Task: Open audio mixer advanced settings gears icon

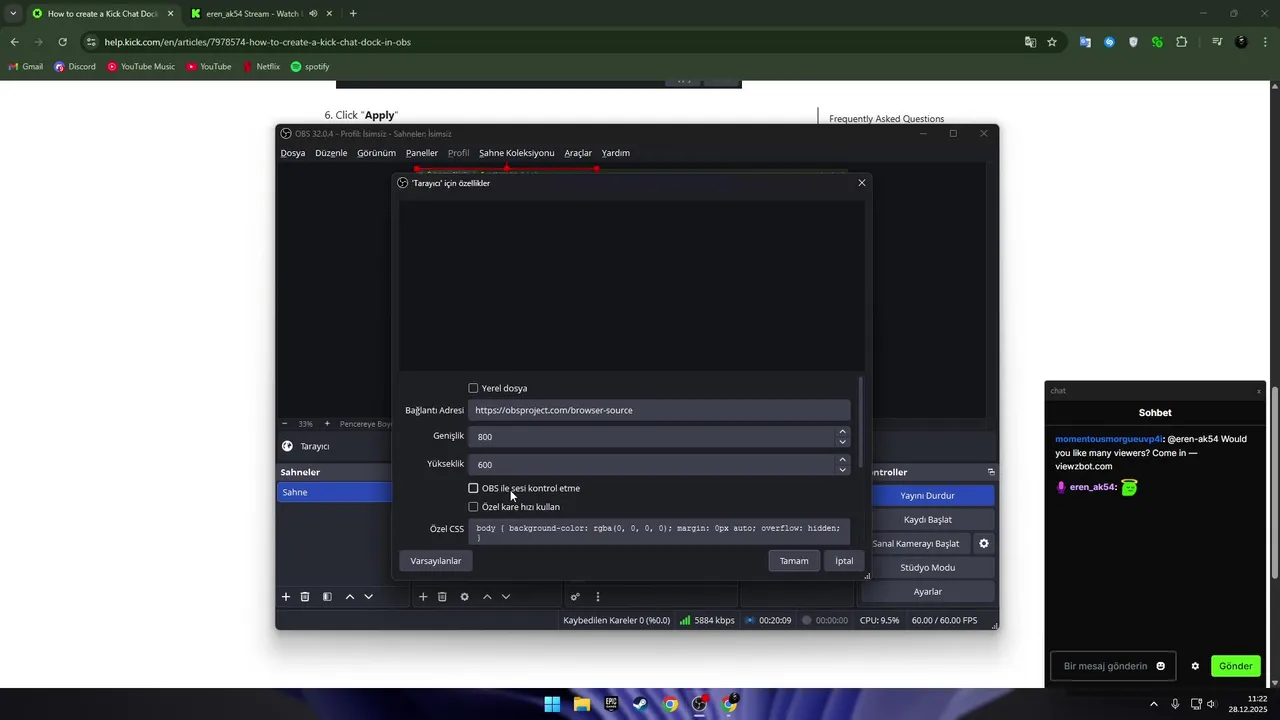Action: (x=575, y=597)
